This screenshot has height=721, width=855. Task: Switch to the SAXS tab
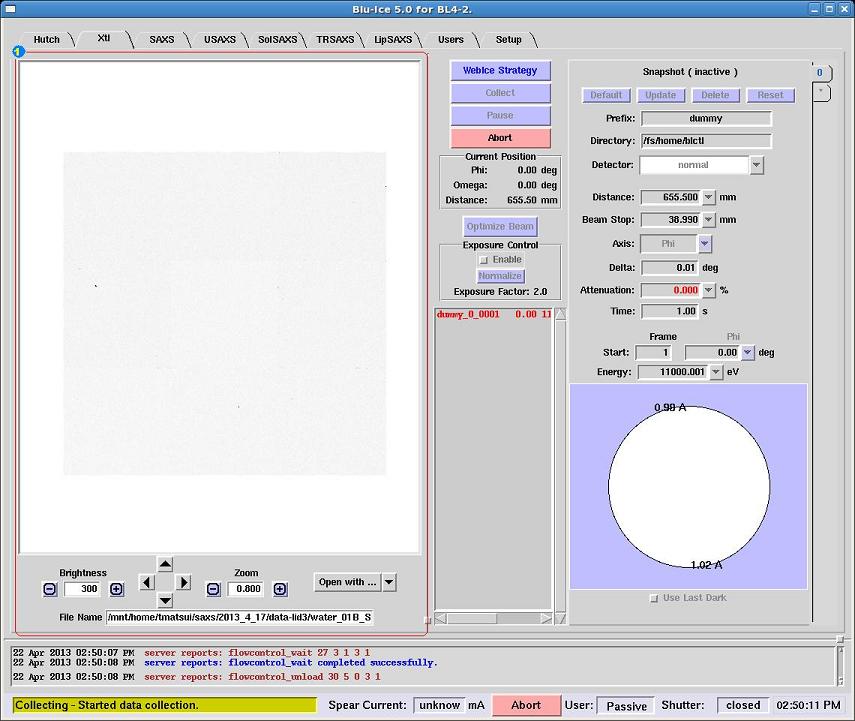pos(161,40)
